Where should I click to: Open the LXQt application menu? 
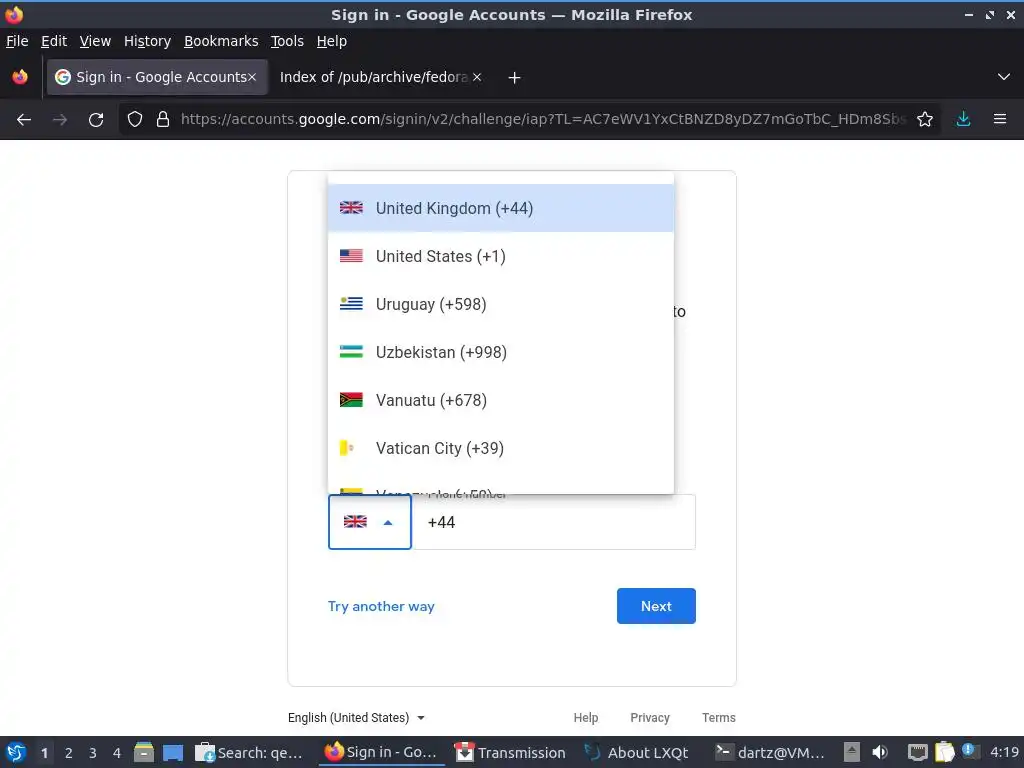[x=16, y=752]
